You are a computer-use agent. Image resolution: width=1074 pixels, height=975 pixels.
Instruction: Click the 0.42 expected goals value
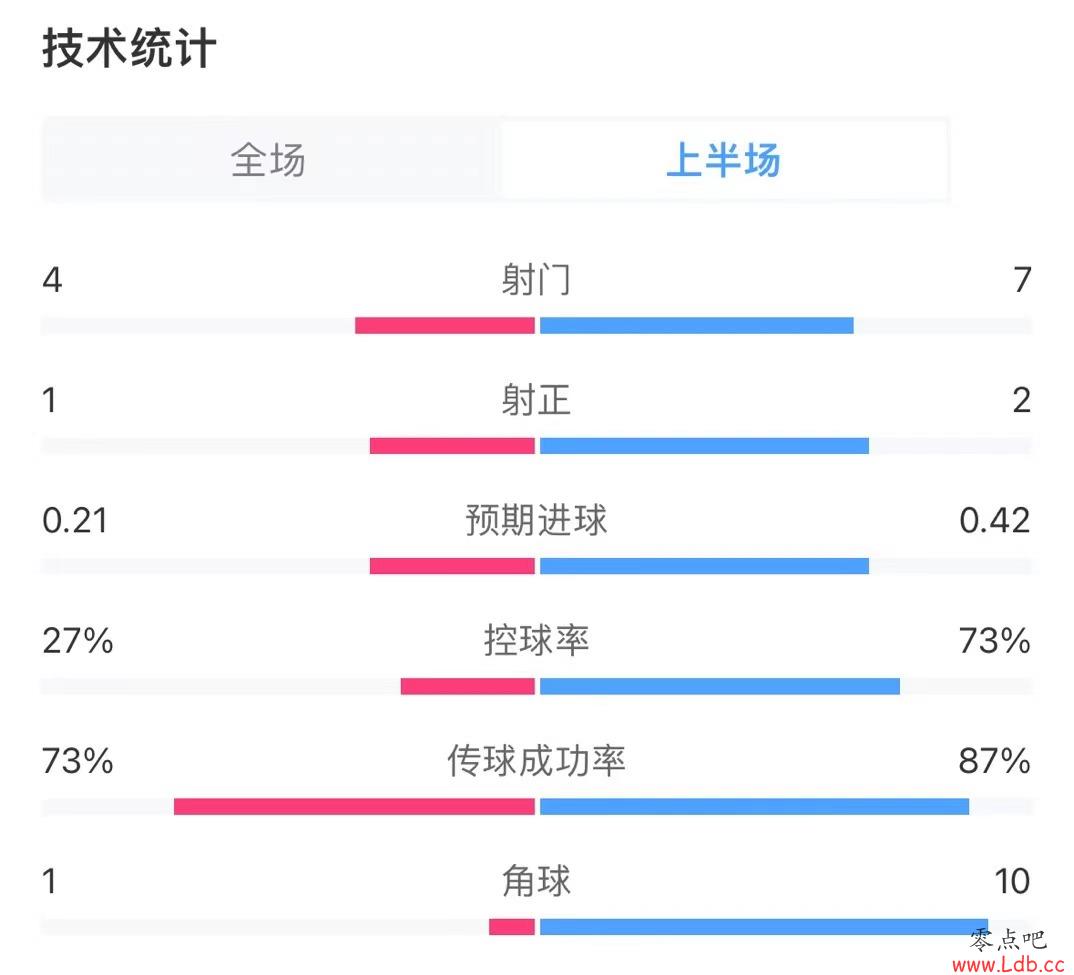click(x=995, y=521)
